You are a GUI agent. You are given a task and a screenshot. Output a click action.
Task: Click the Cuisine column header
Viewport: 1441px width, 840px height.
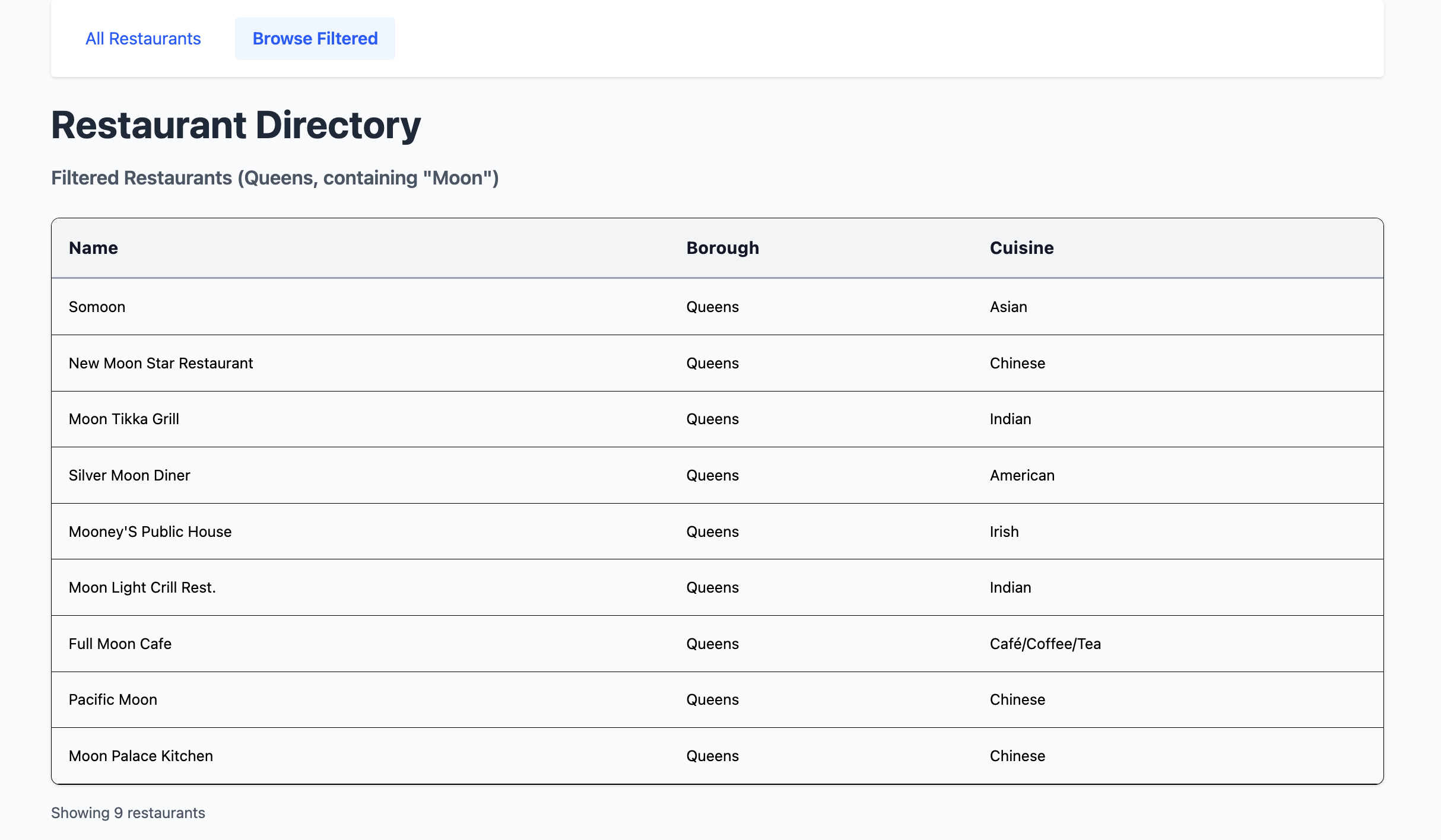(1022, 248)
